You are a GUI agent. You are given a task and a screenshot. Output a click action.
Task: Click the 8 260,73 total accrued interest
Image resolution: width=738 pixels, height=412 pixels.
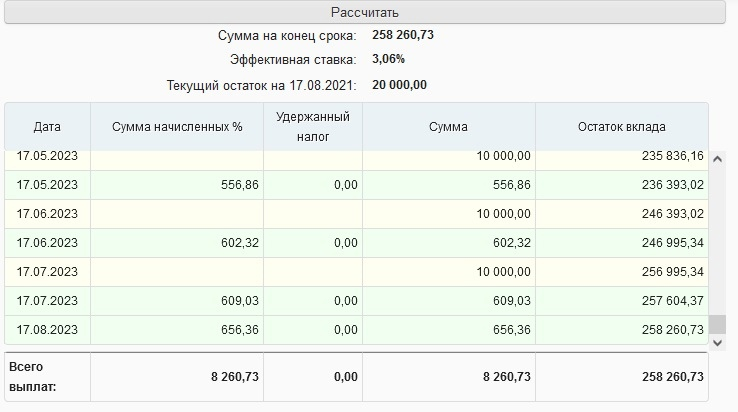[234, 377]
